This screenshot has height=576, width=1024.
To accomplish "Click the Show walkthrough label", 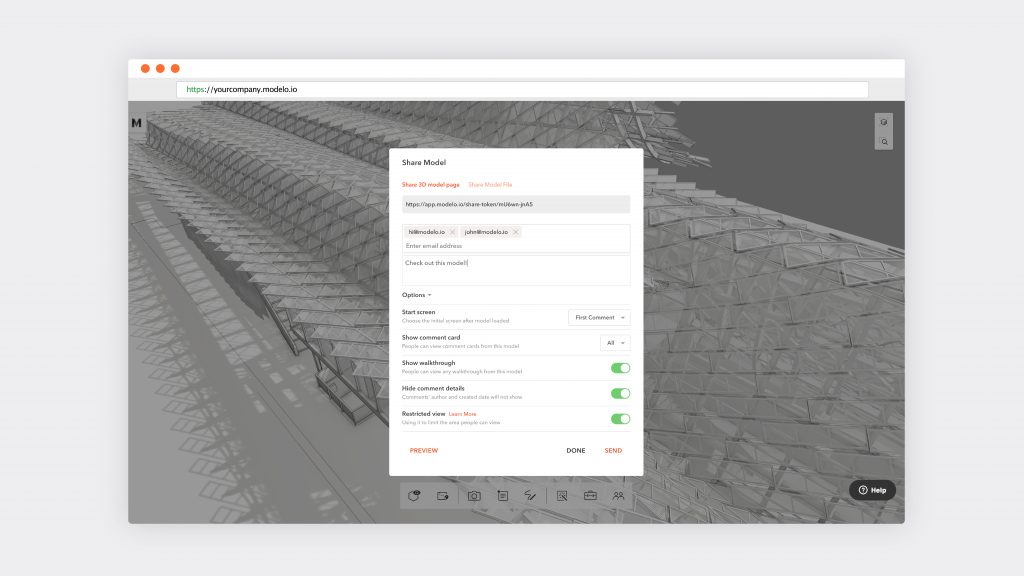I will coord(428,363).
